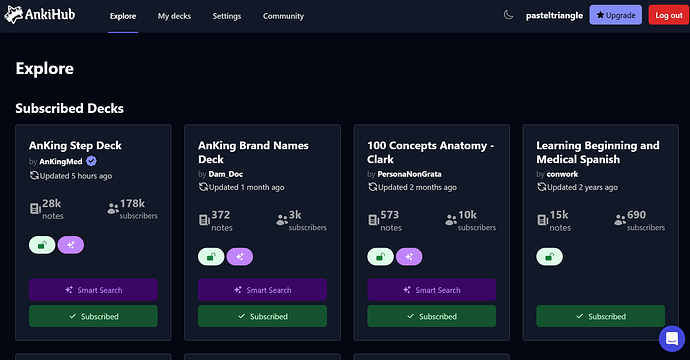Click subscribers icon beside 690

click(x=620, y=220)
